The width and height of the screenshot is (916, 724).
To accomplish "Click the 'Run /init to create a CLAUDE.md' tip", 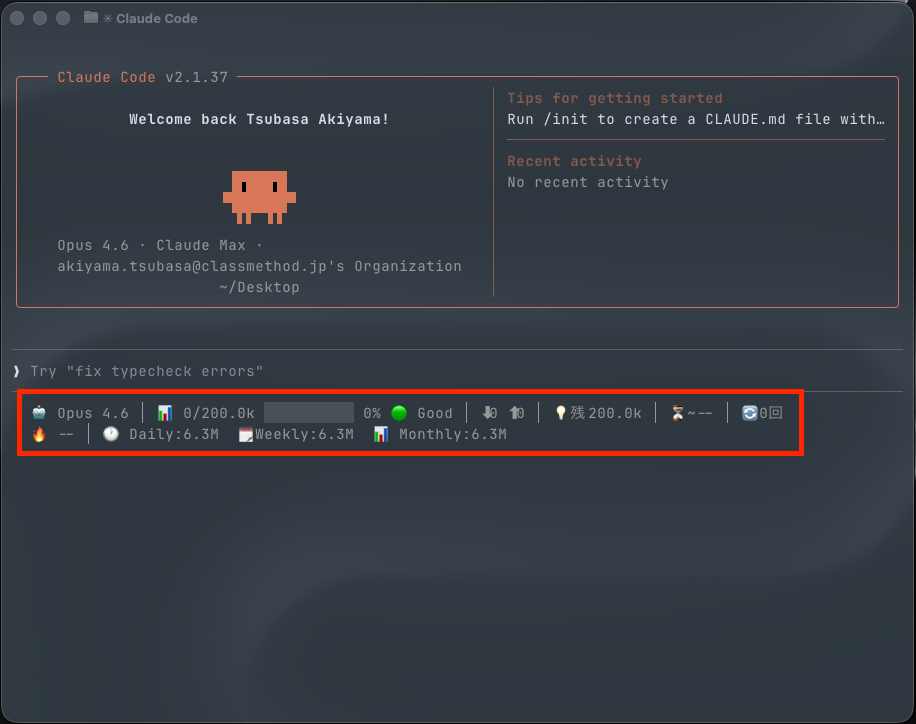I will pyautogui.click(x=696, y=119).
